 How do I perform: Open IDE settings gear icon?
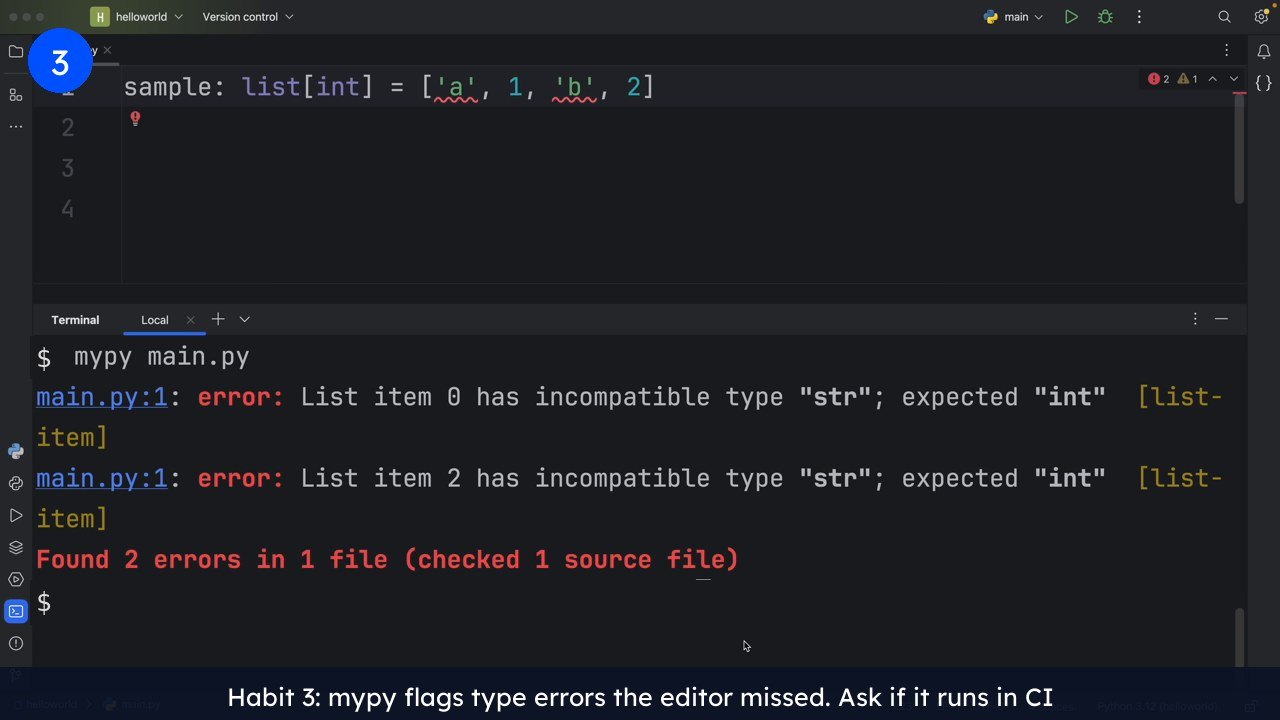[1261, 17]
